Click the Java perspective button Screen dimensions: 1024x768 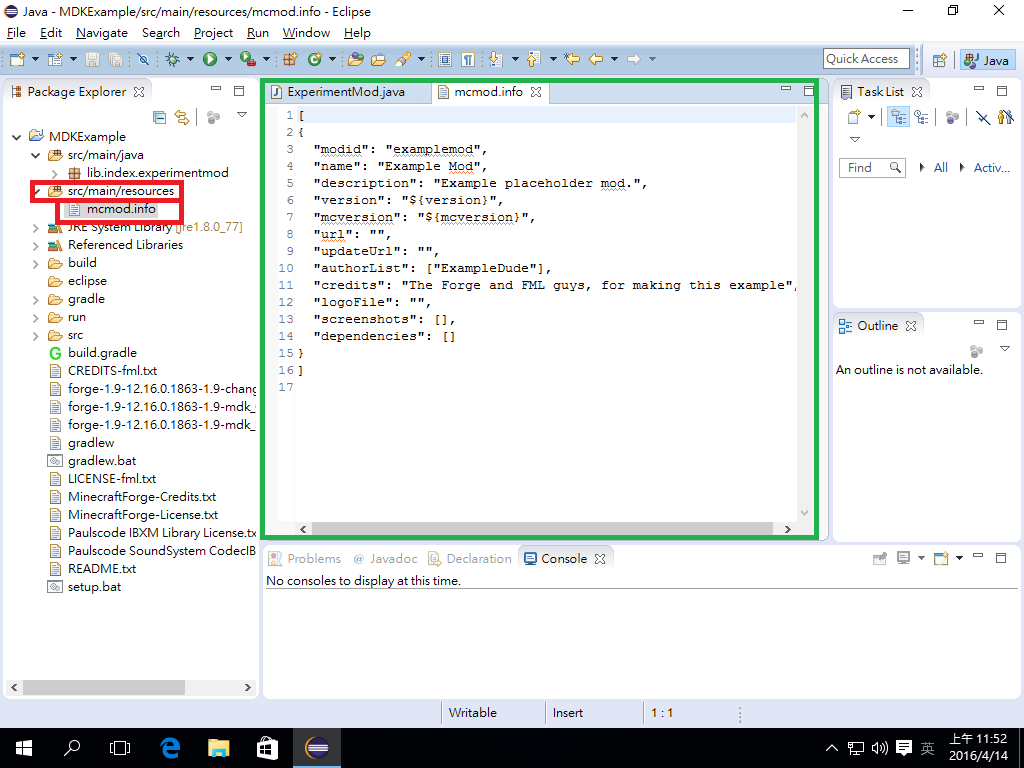[986, 60]
